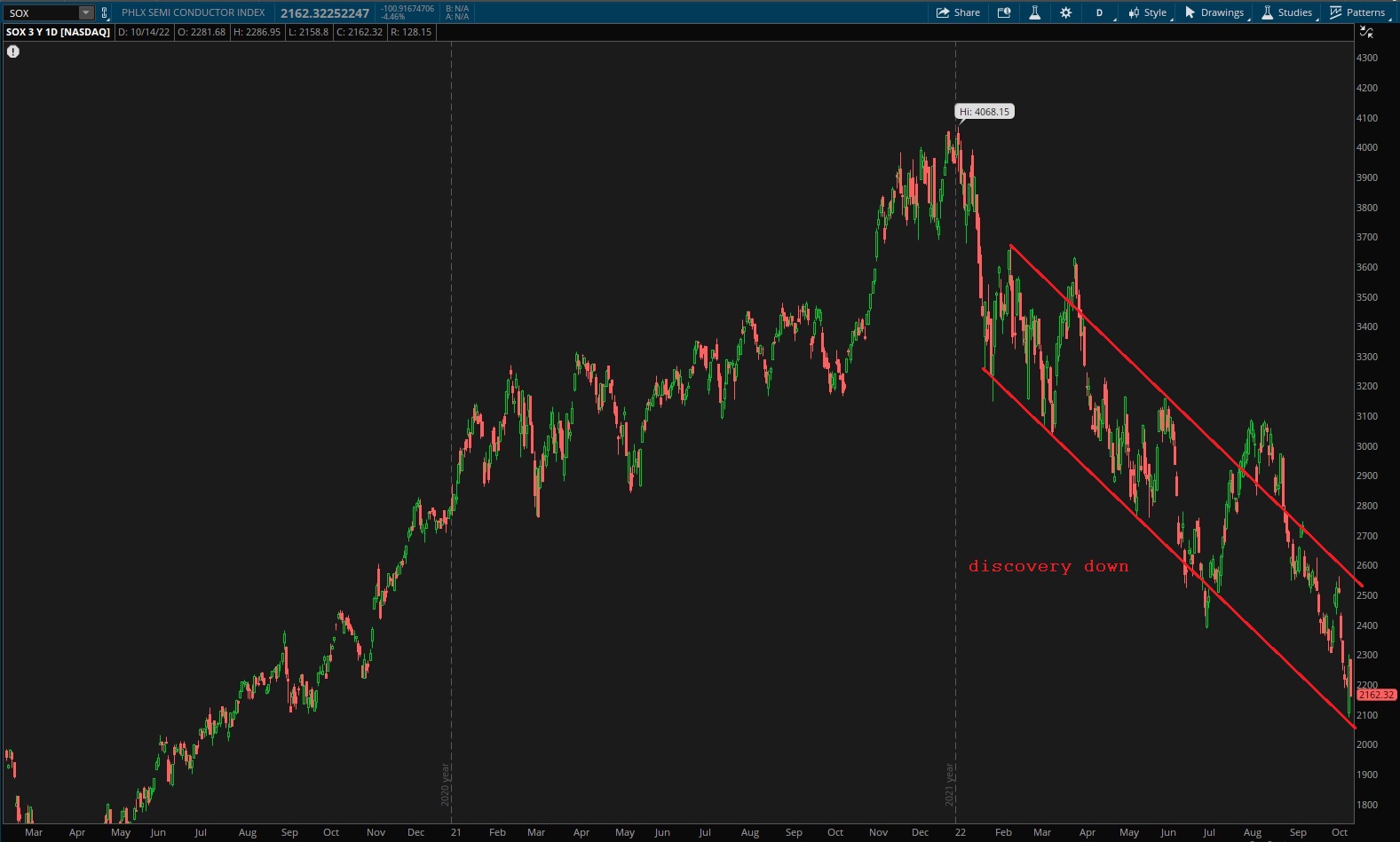The width and height of the screenshot is (1400, 842).
Task: Click the last price 2162.32252247
Action: point(325,13)
